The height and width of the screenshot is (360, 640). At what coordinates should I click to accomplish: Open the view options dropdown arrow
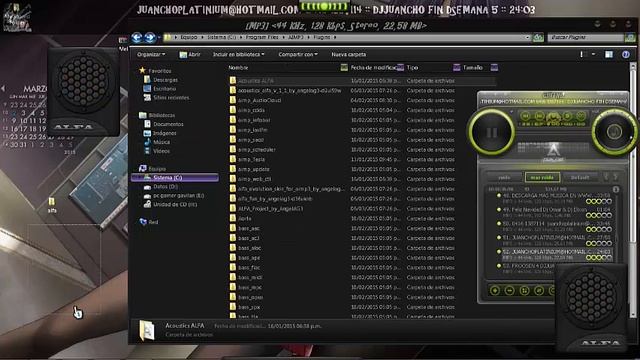(x=593, y=54)
